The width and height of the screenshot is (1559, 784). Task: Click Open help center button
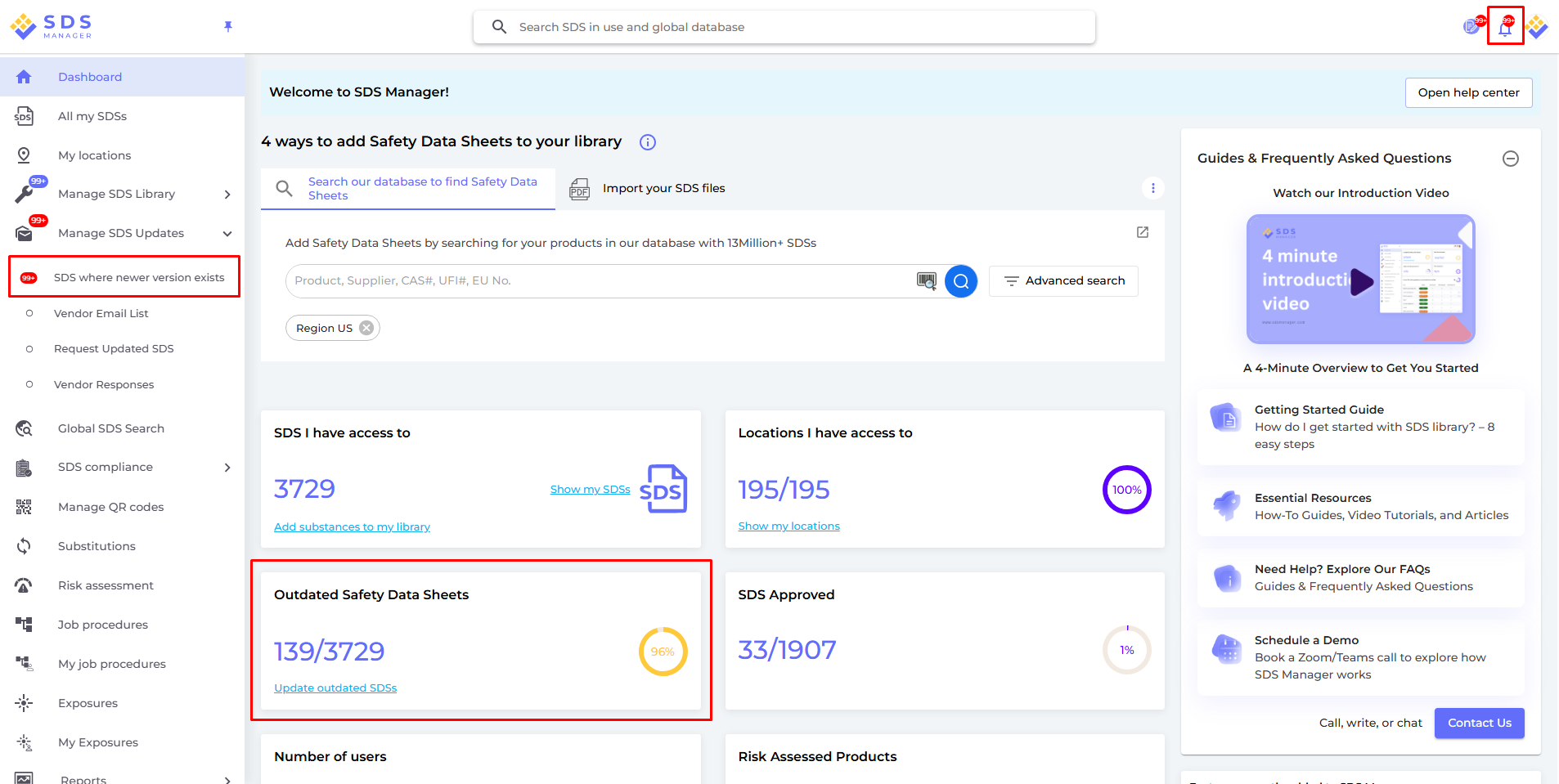point(1468,92)
